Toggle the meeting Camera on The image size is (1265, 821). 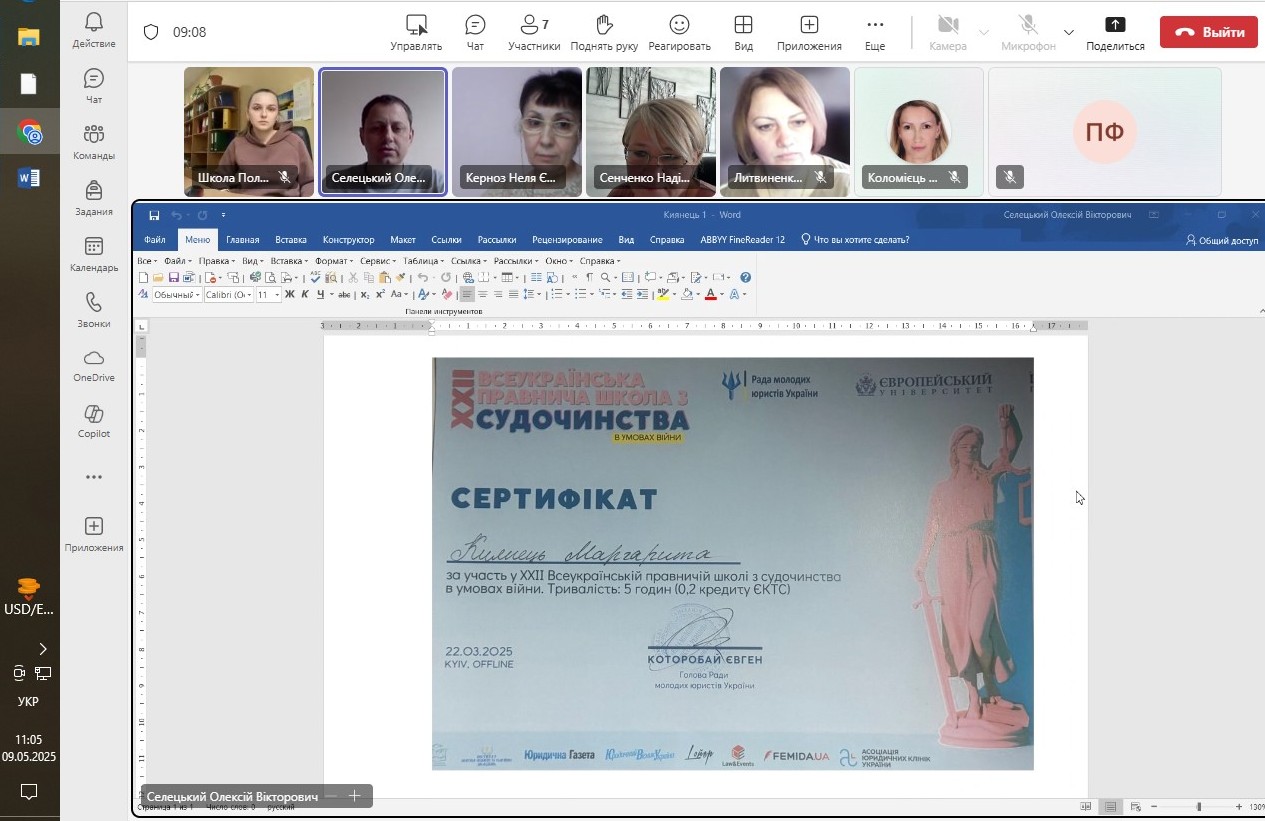tap(947, 32)
